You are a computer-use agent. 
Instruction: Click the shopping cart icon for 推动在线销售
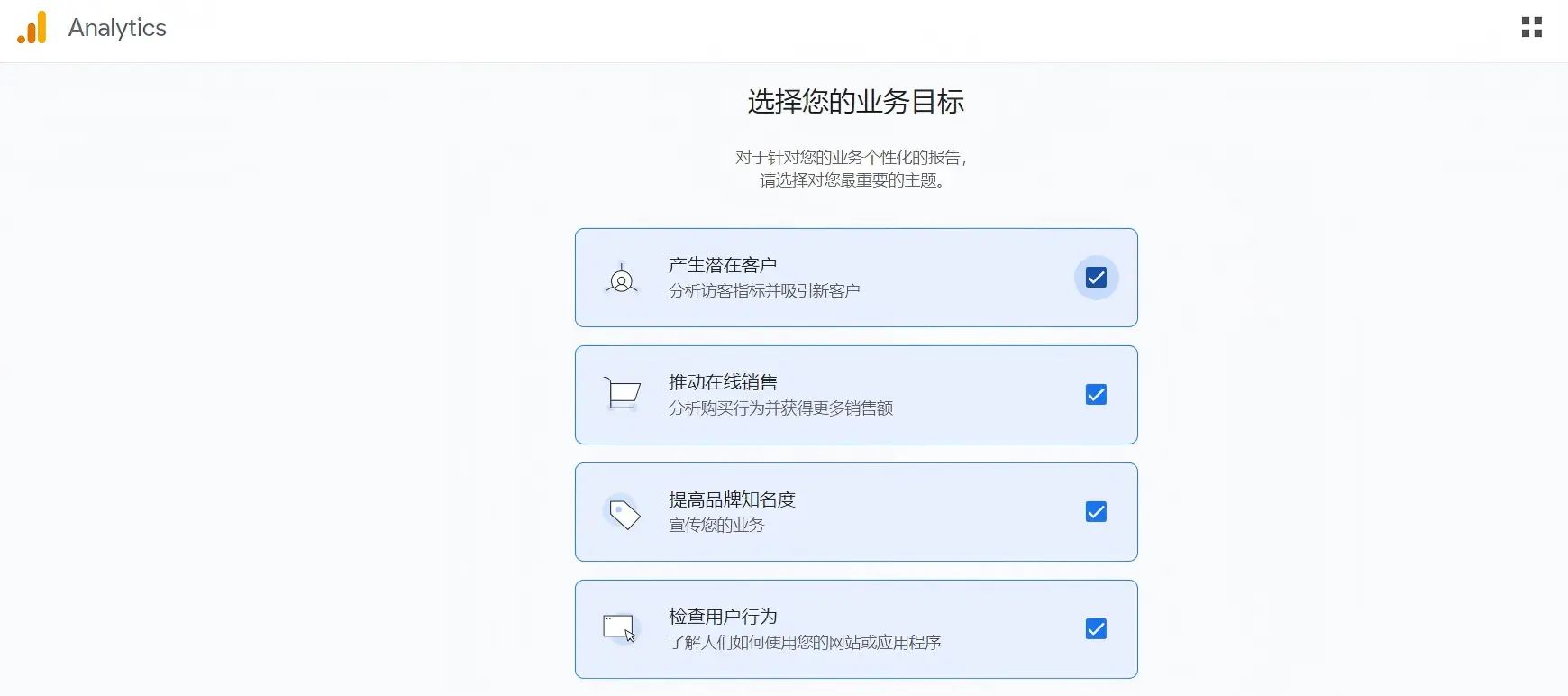point(622,393)
